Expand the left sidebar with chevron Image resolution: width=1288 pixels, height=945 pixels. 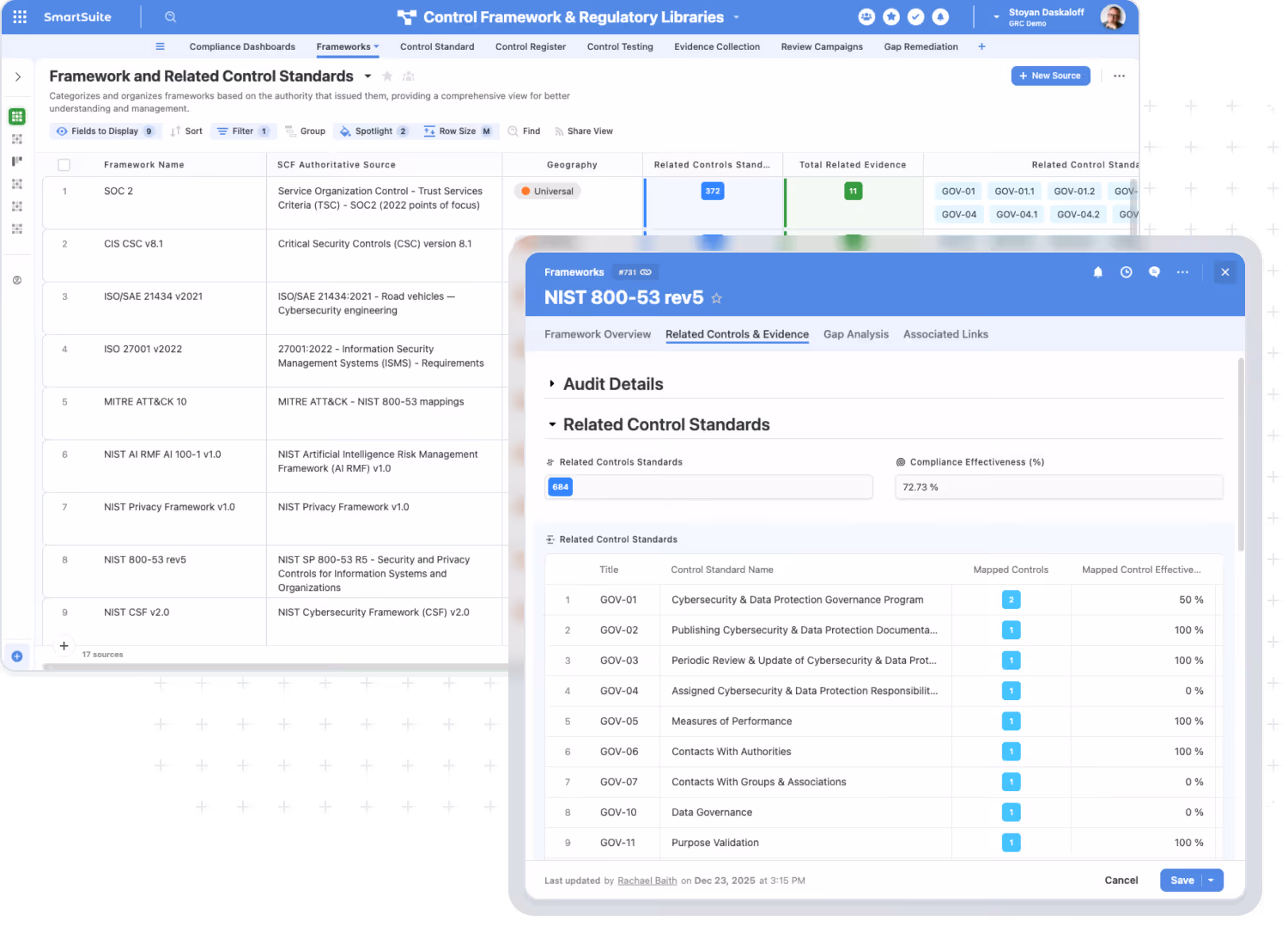point(18,76)
